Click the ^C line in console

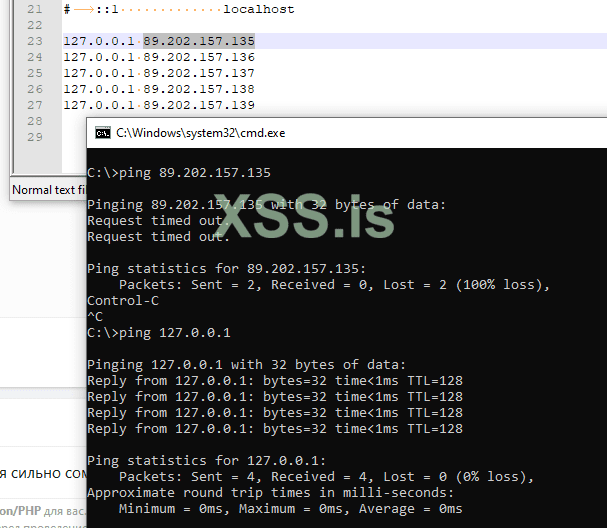click(95, 317)
